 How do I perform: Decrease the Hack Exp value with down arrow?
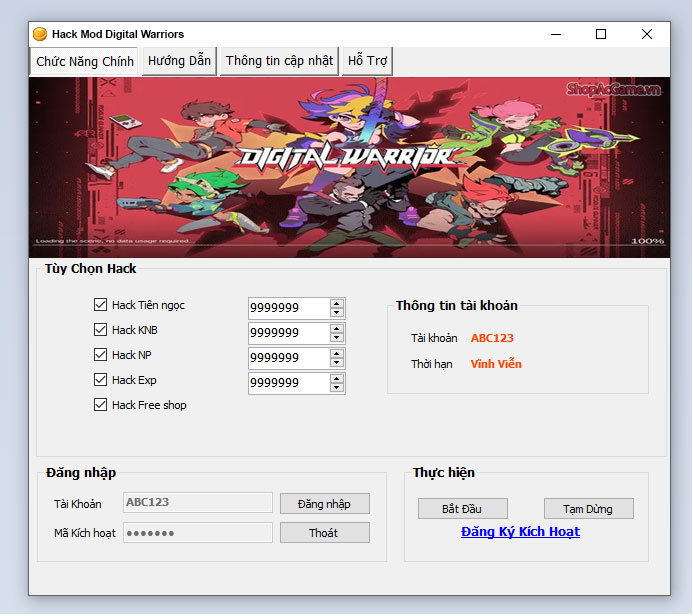(x=337, y=388)
